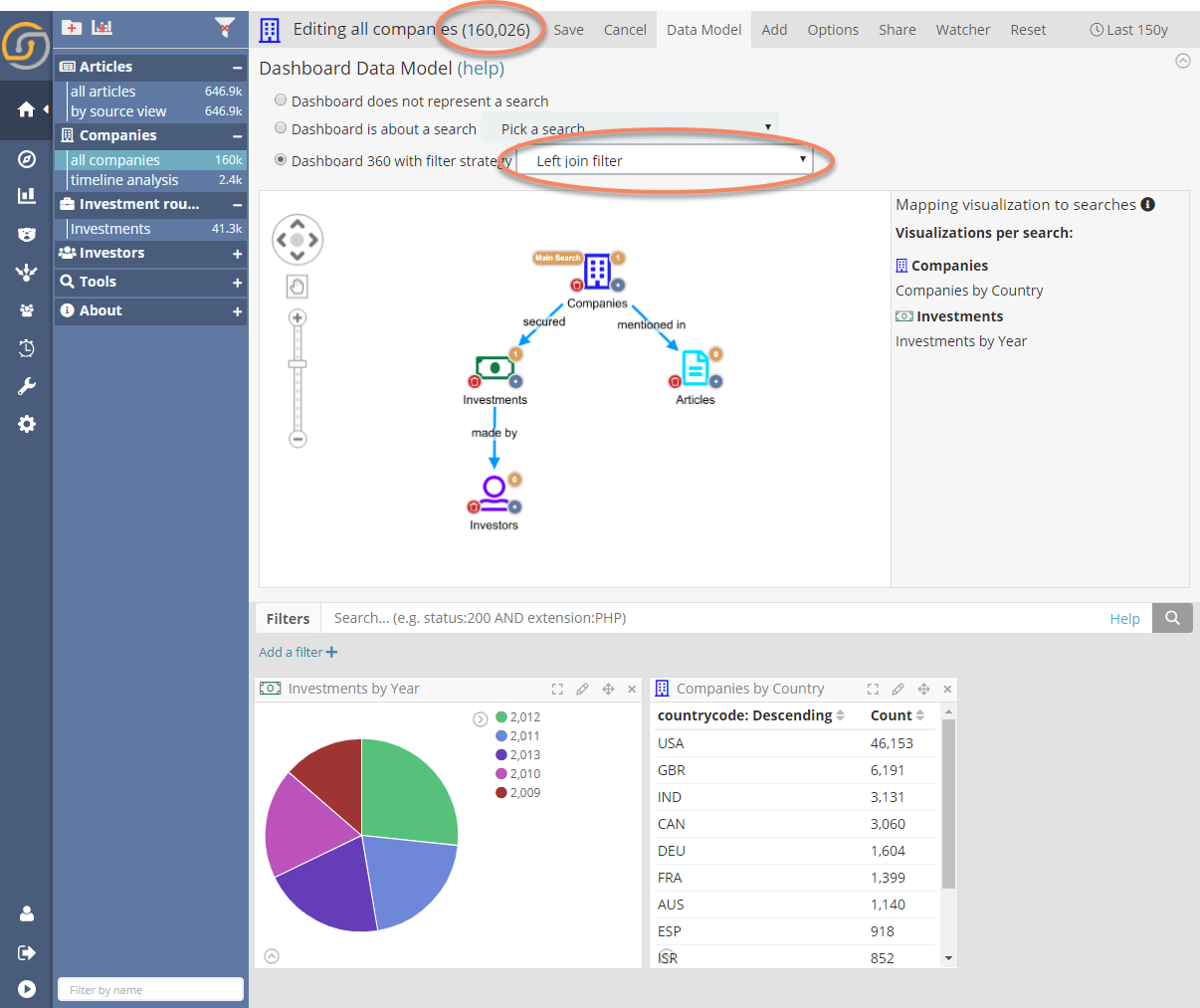Edit the Investments by Year panel with pencil
Viewport: 1200px width, 1008px height.
pos(582,689)
